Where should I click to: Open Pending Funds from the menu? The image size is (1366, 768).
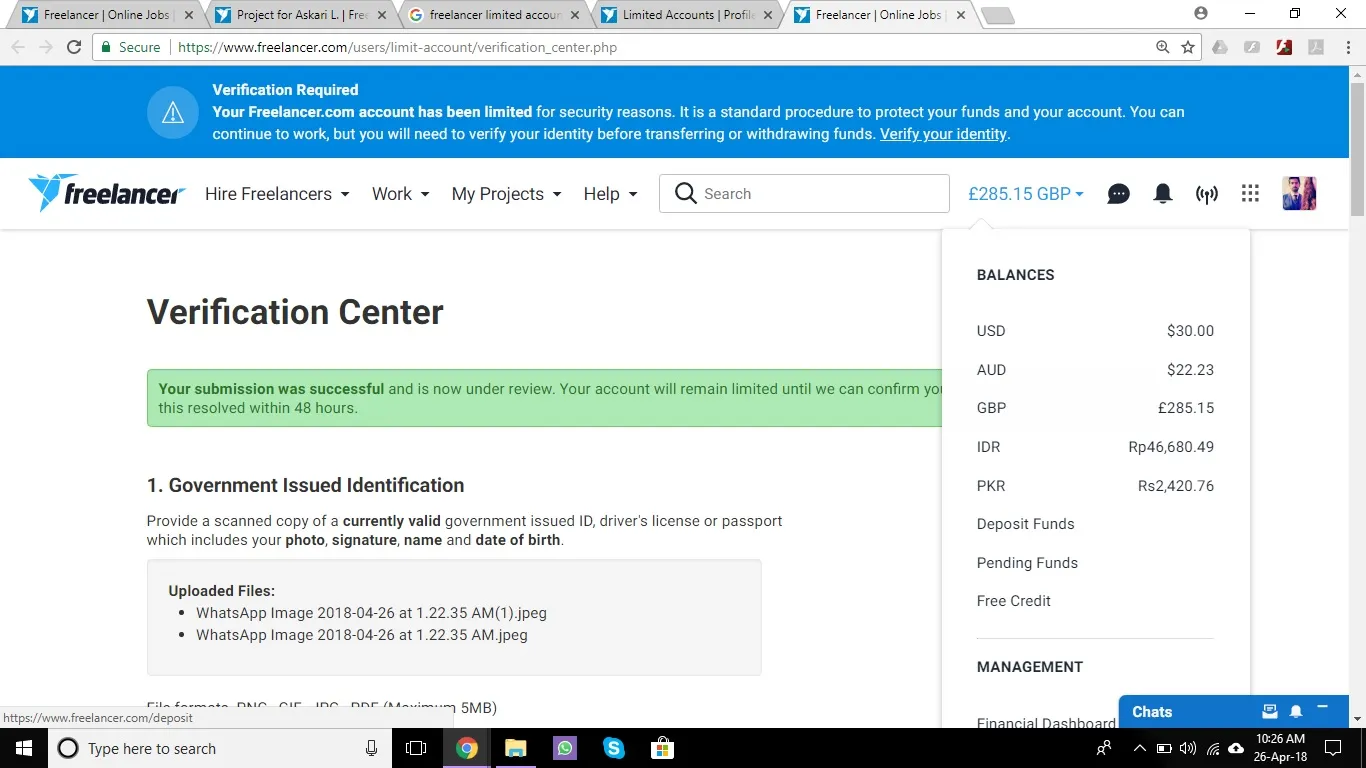click(x=1027, y=563)
